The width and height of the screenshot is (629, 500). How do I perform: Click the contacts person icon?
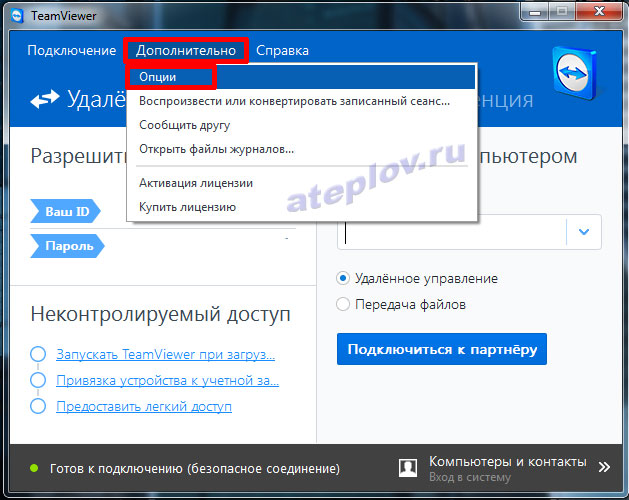pyautogui.click(x=408, y=468)
